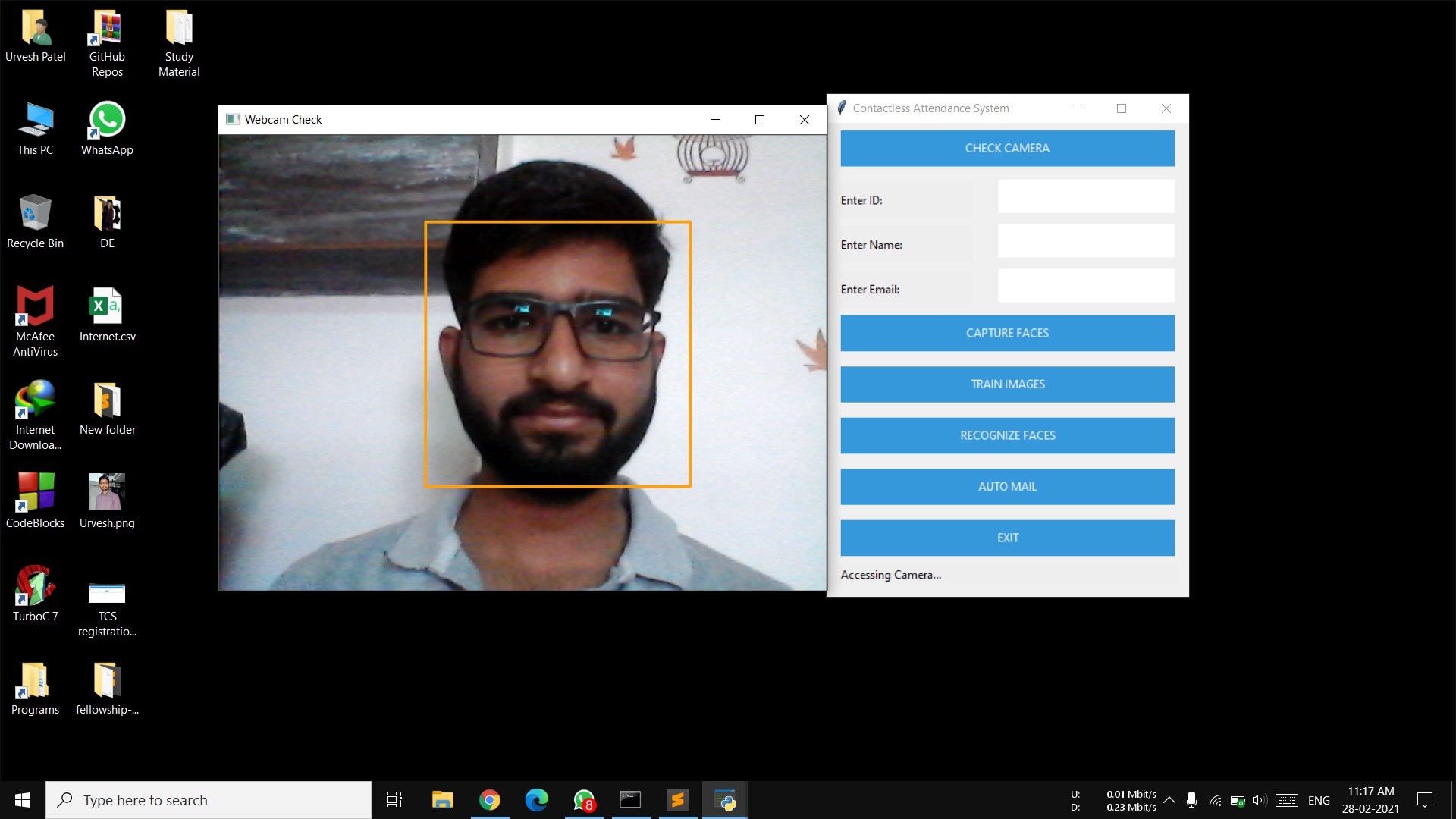Click the Enter Email text field
The width and height of the screenshot is (1456, 819).
[1085, 286]
